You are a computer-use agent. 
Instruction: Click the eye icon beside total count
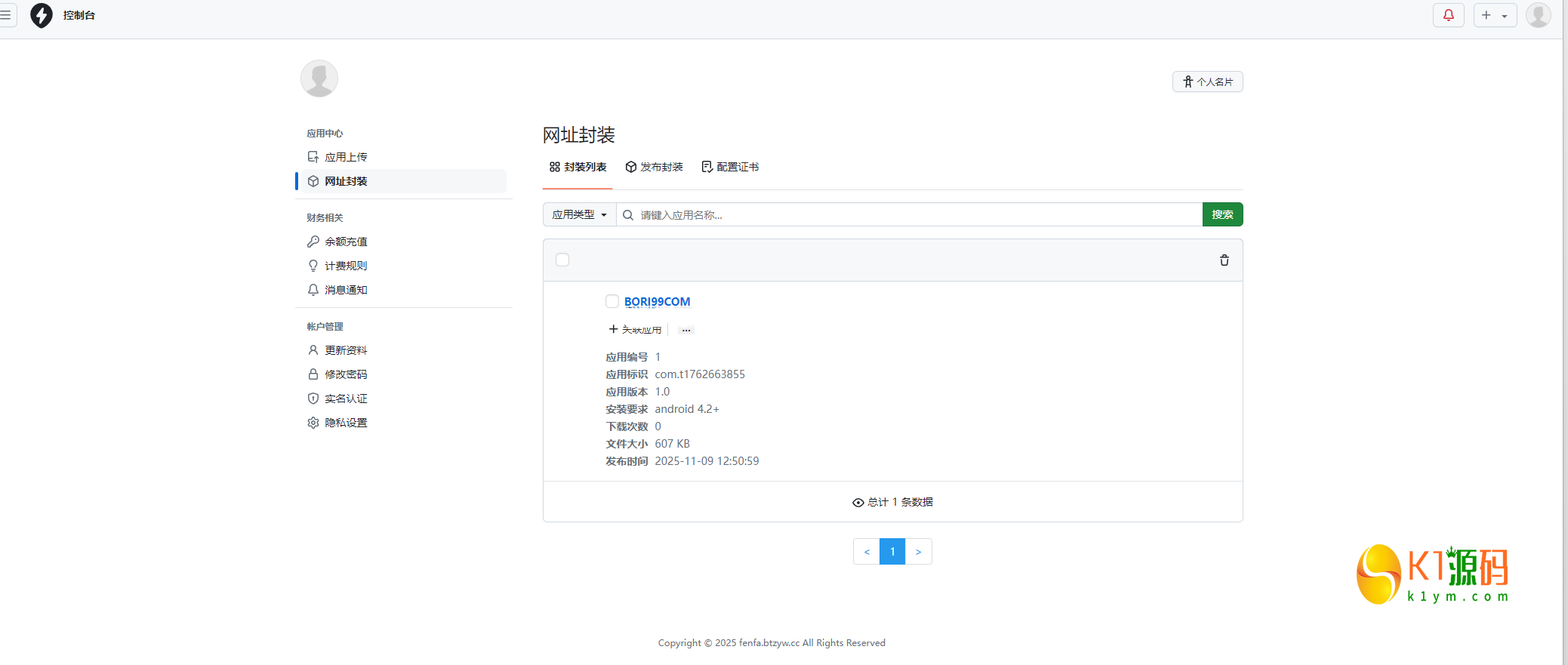point(858,503)
